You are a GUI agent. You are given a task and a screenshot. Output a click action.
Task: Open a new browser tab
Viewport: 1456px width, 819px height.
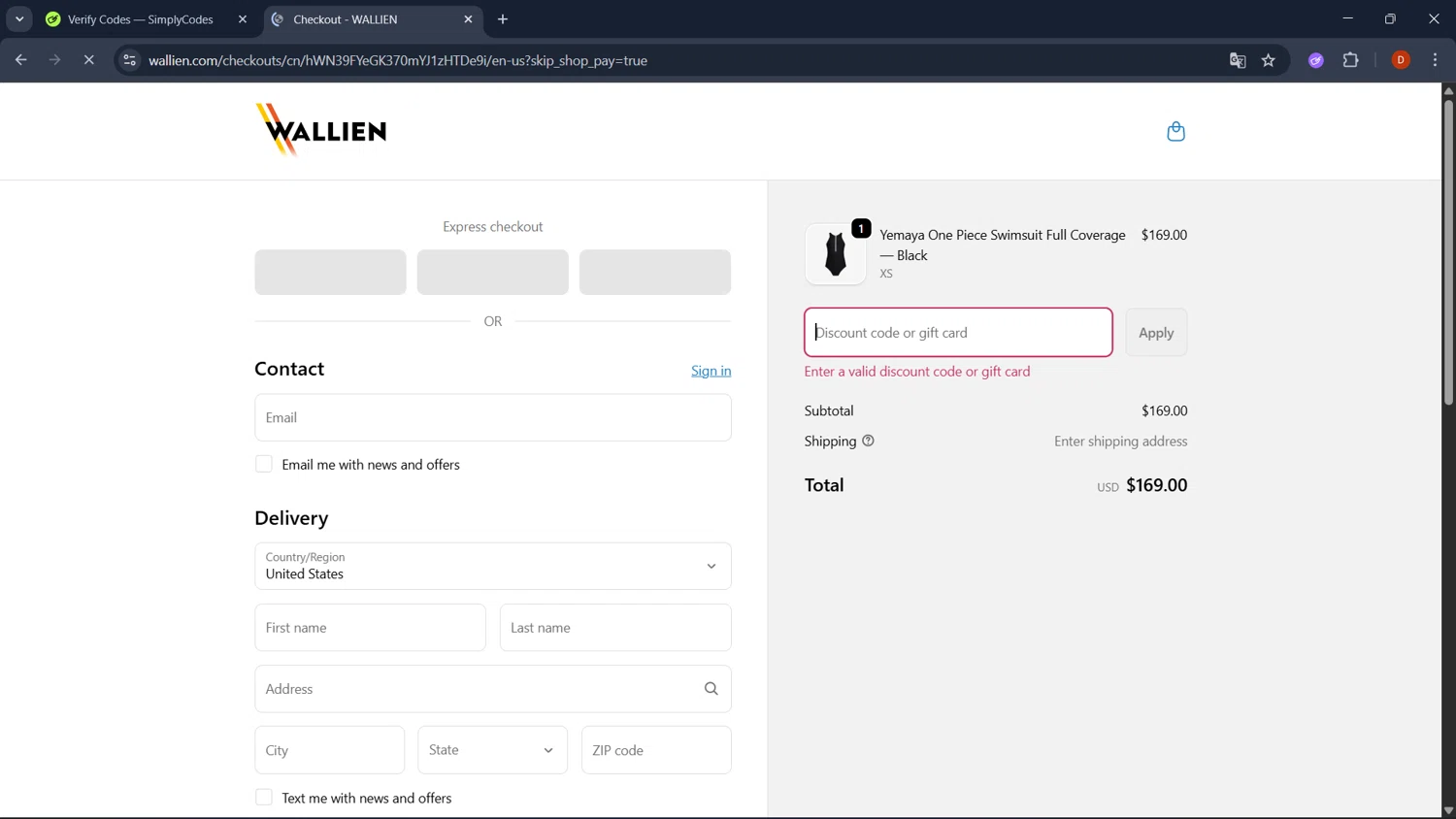click(503, 19)
